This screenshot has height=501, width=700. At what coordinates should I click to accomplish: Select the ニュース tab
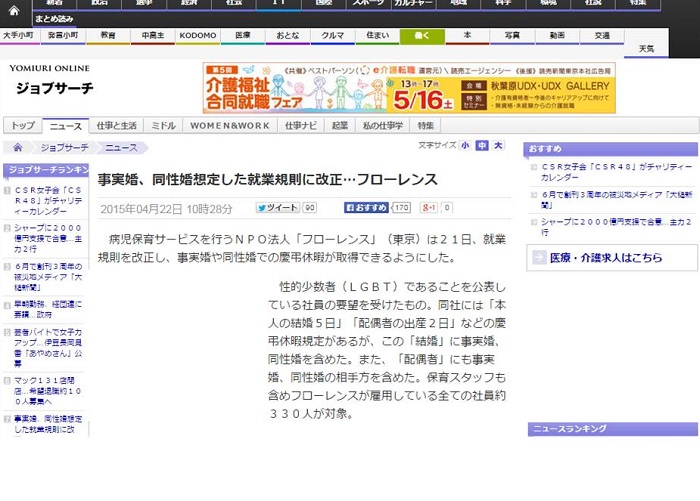point(66,126)
